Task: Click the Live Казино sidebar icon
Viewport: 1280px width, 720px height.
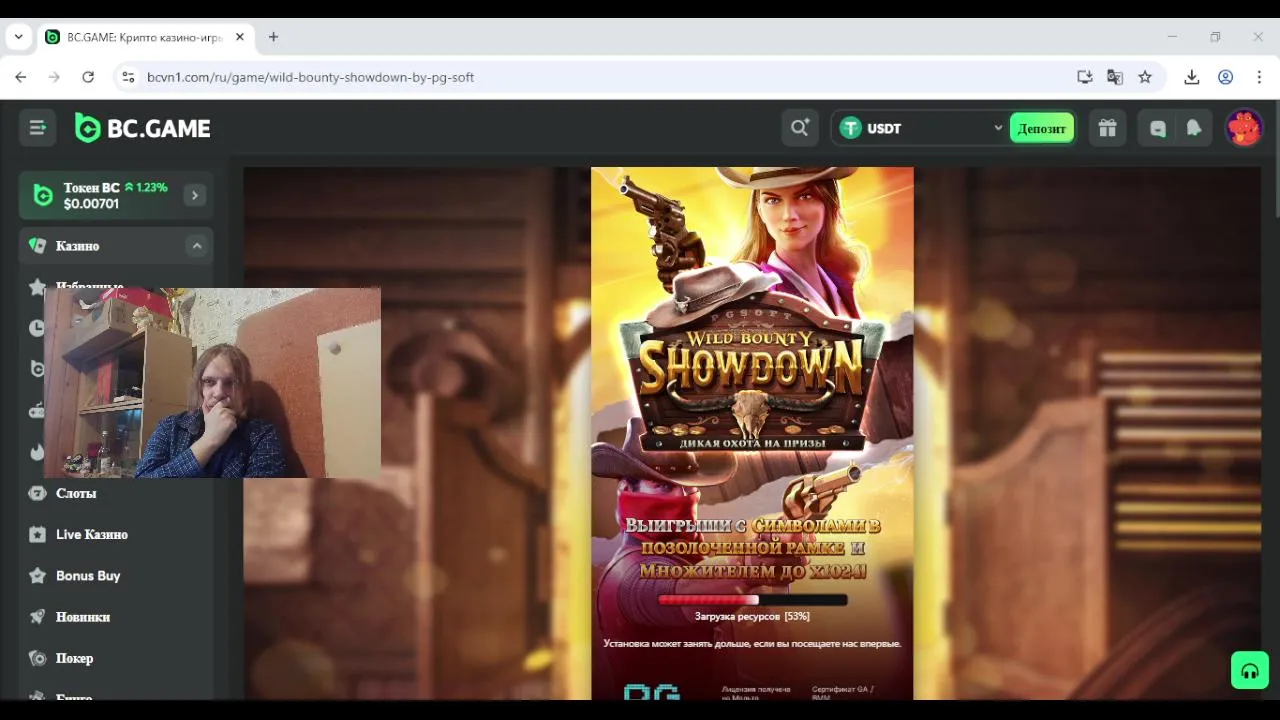Action: [x=37, y=534]
